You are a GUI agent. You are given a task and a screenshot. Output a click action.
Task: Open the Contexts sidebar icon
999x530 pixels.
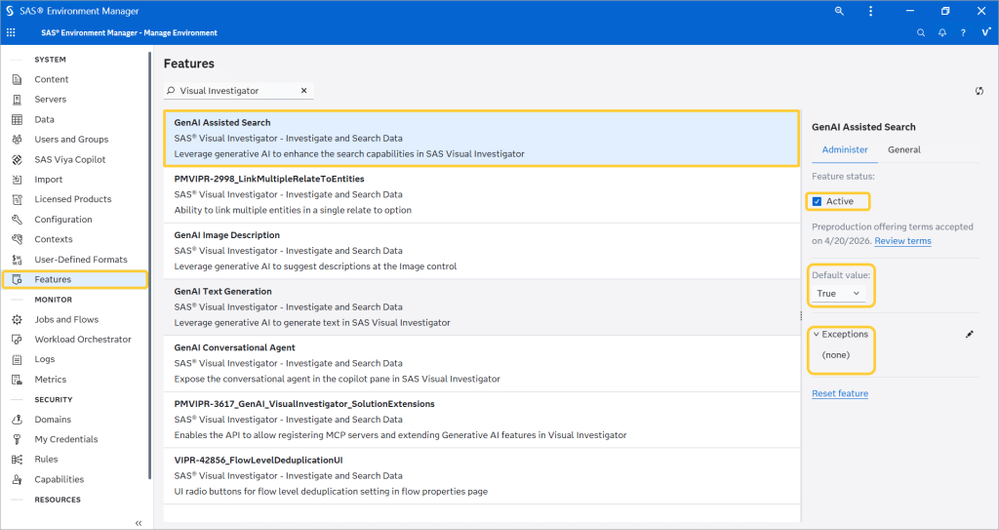pyautogui.click(x=17, y=240)
